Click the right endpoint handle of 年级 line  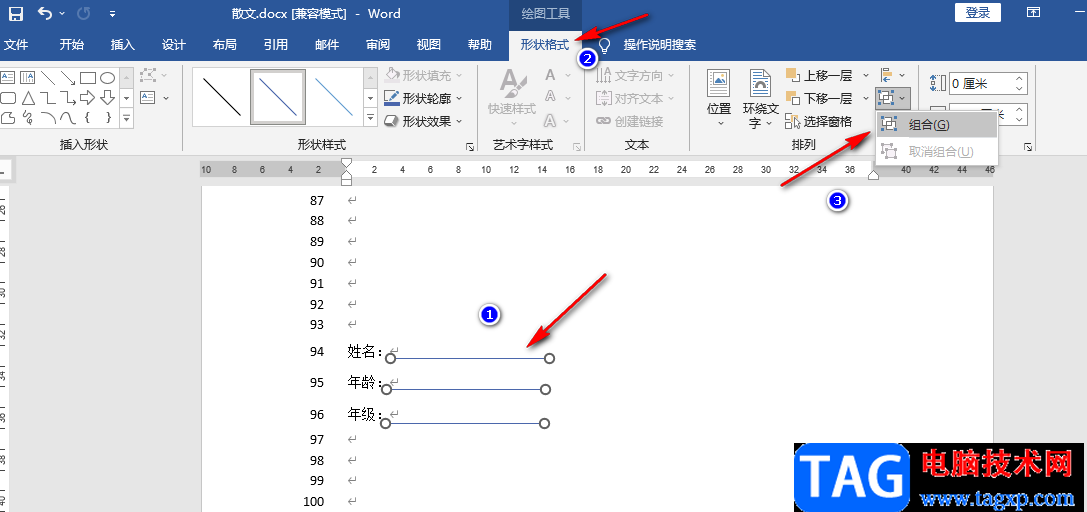tap(544, 423)
